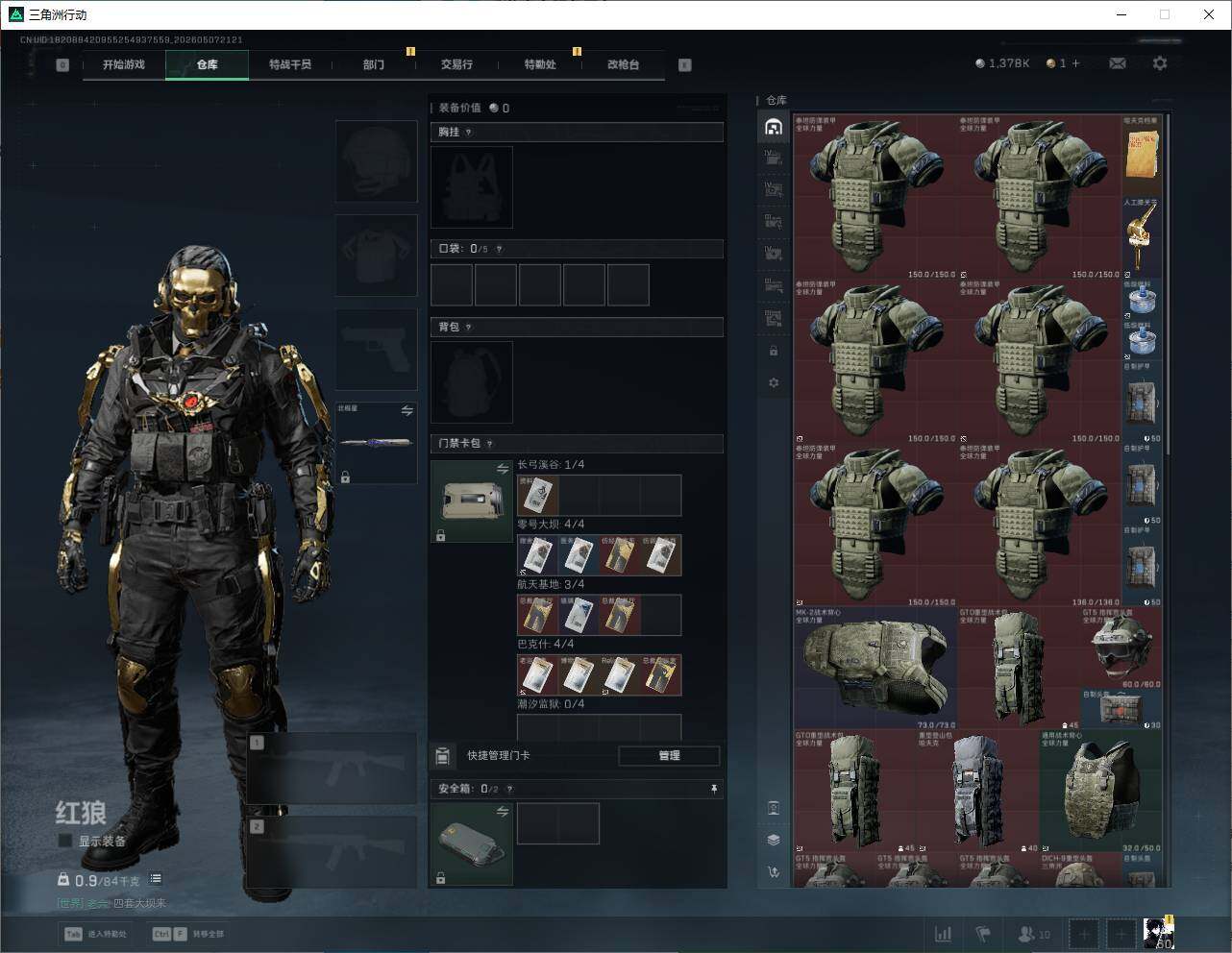Click the plus beside the gold currency
Image resolution: width=1232 pixels, height=953 pixels.
[x=1075, y=63]
